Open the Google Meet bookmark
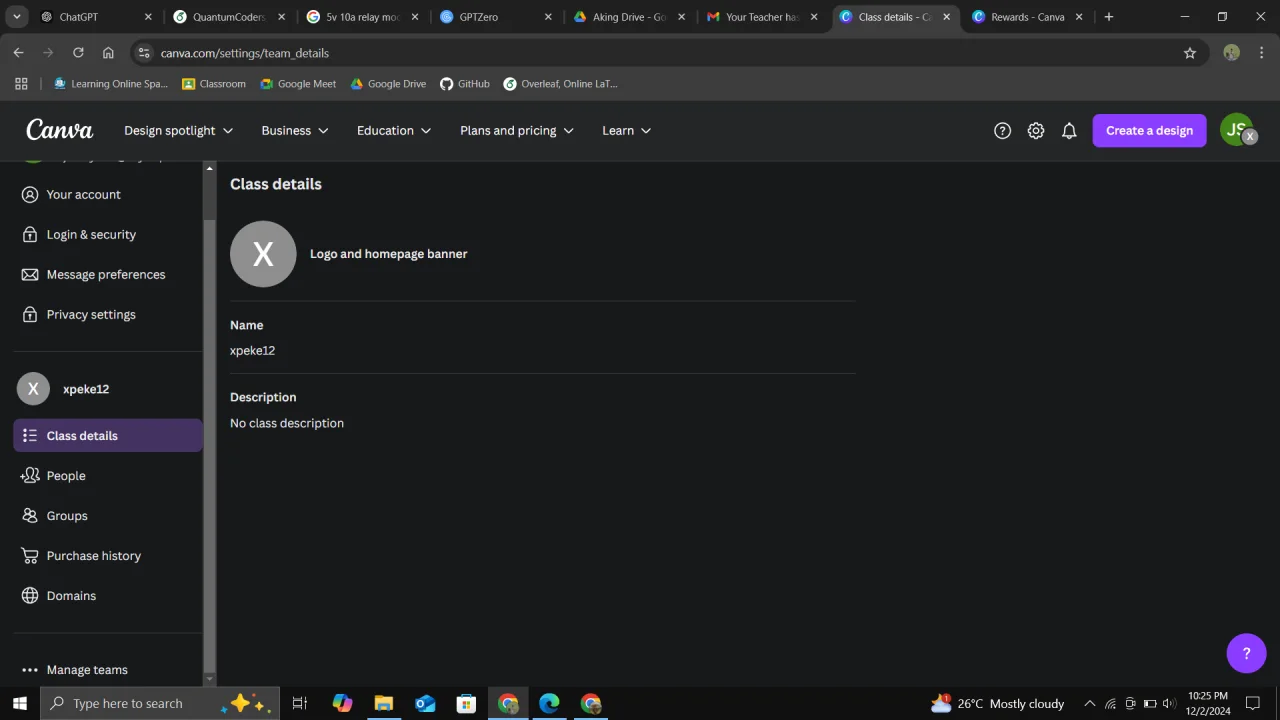 point(298,84)
